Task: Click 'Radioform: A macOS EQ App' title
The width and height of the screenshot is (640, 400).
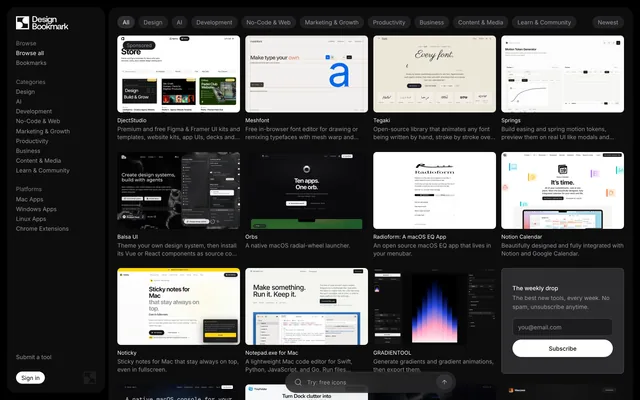Action: [x=410, y=237]
